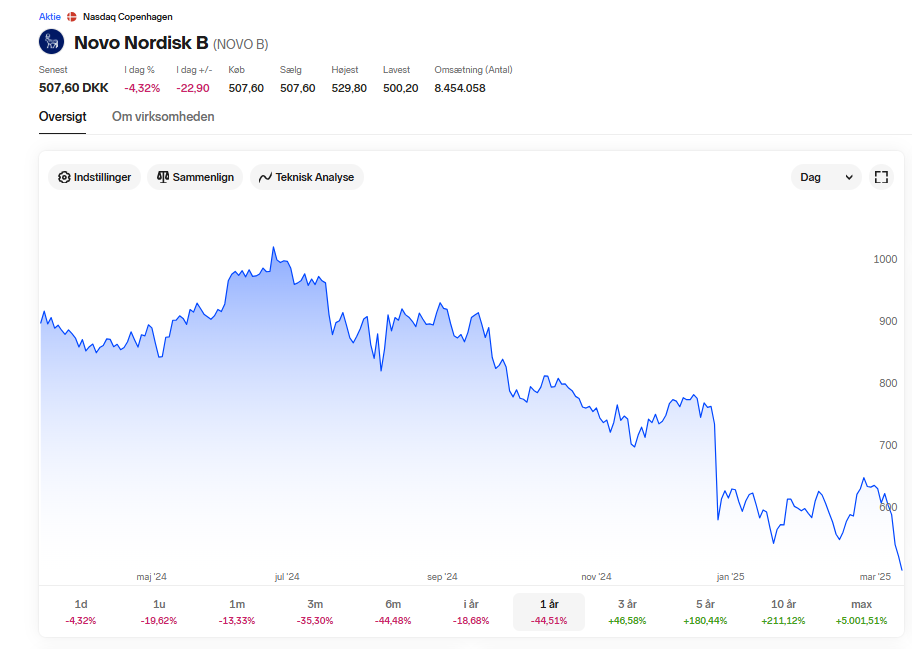912x649 pixels.
Task: Click the Senest column label
Action: (53, 70)
